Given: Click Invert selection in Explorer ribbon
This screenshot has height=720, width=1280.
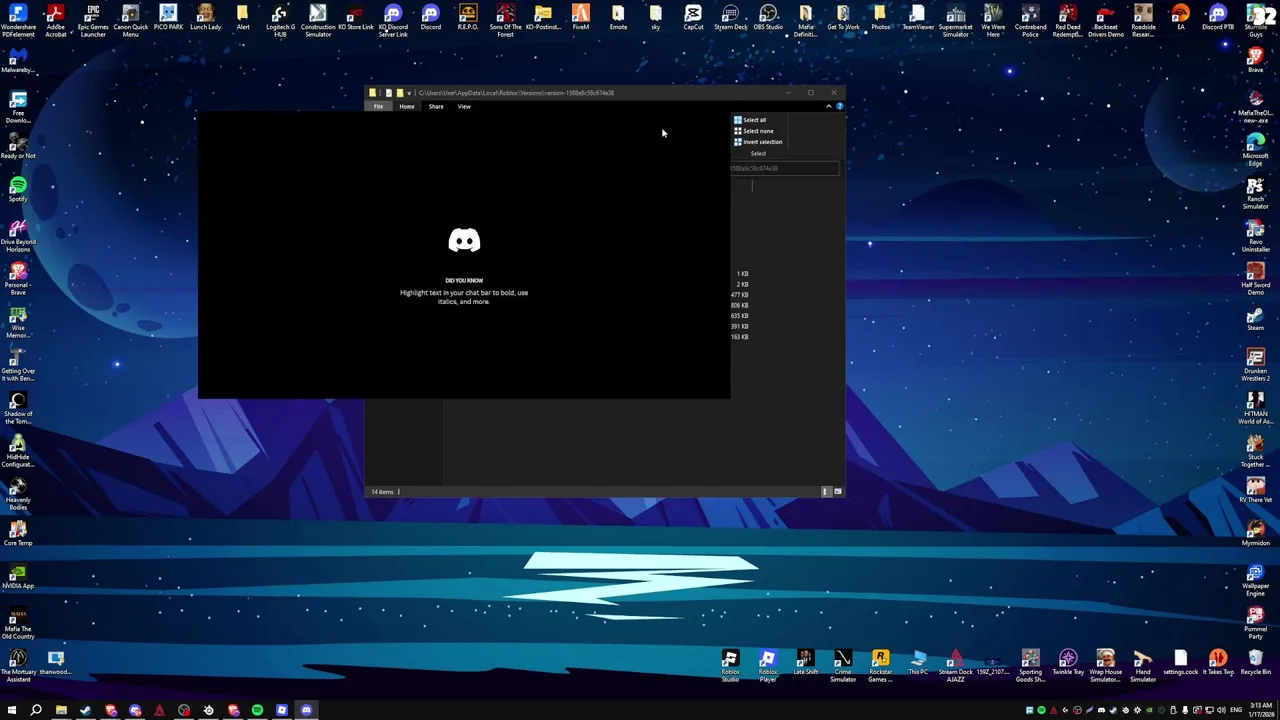Looking at the screenshot, I should point(758,142).
